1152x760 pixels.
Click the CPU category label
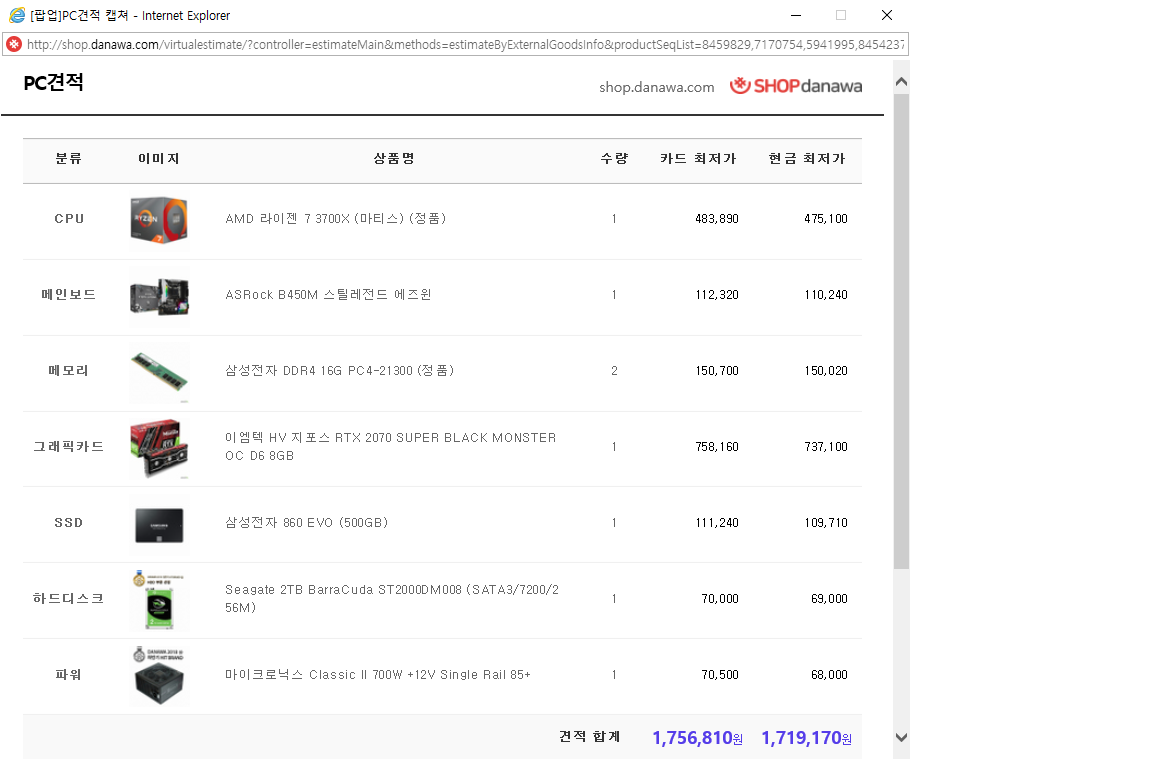click(69, 219)
